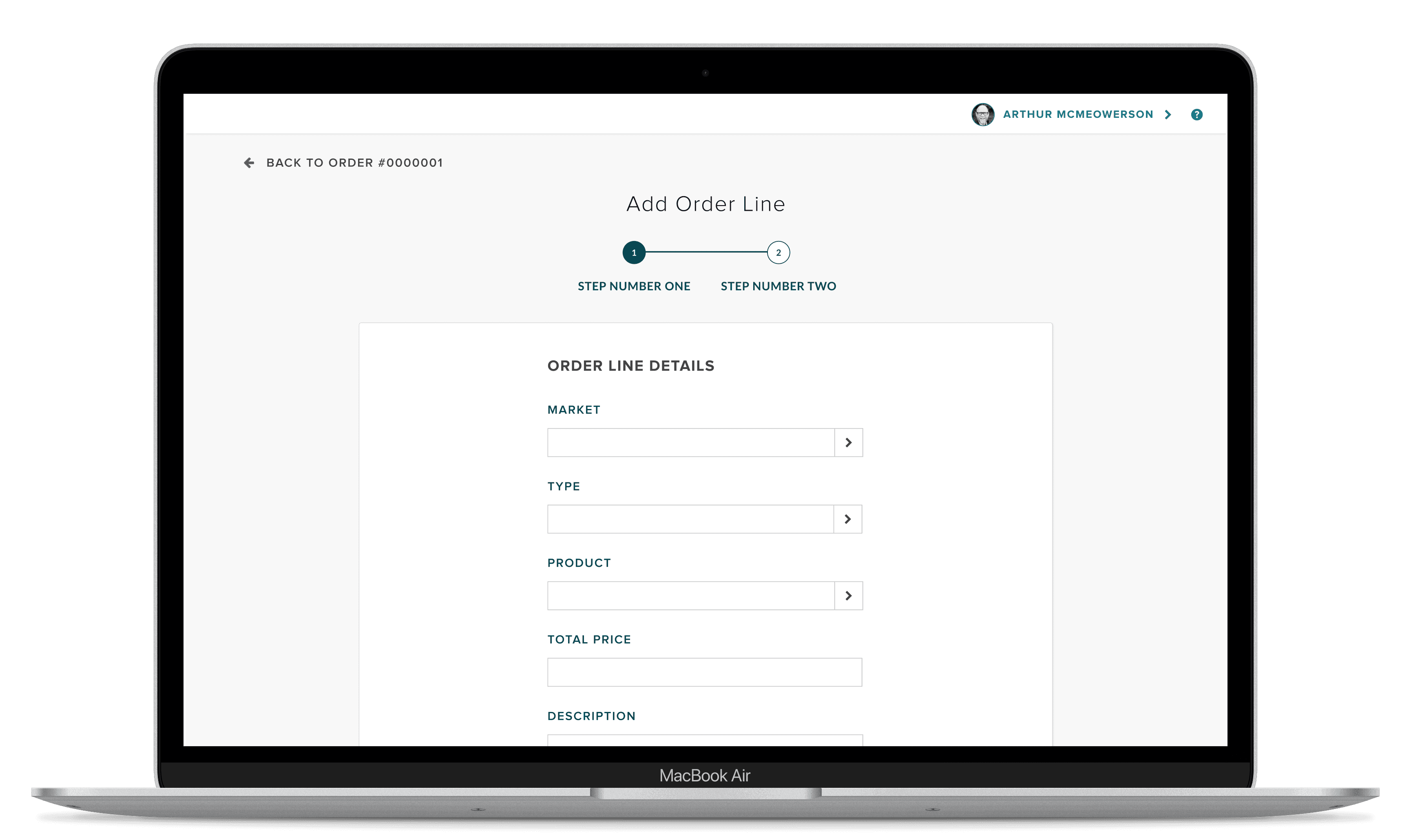Expand the user menu chevron

pos(1168,114)
